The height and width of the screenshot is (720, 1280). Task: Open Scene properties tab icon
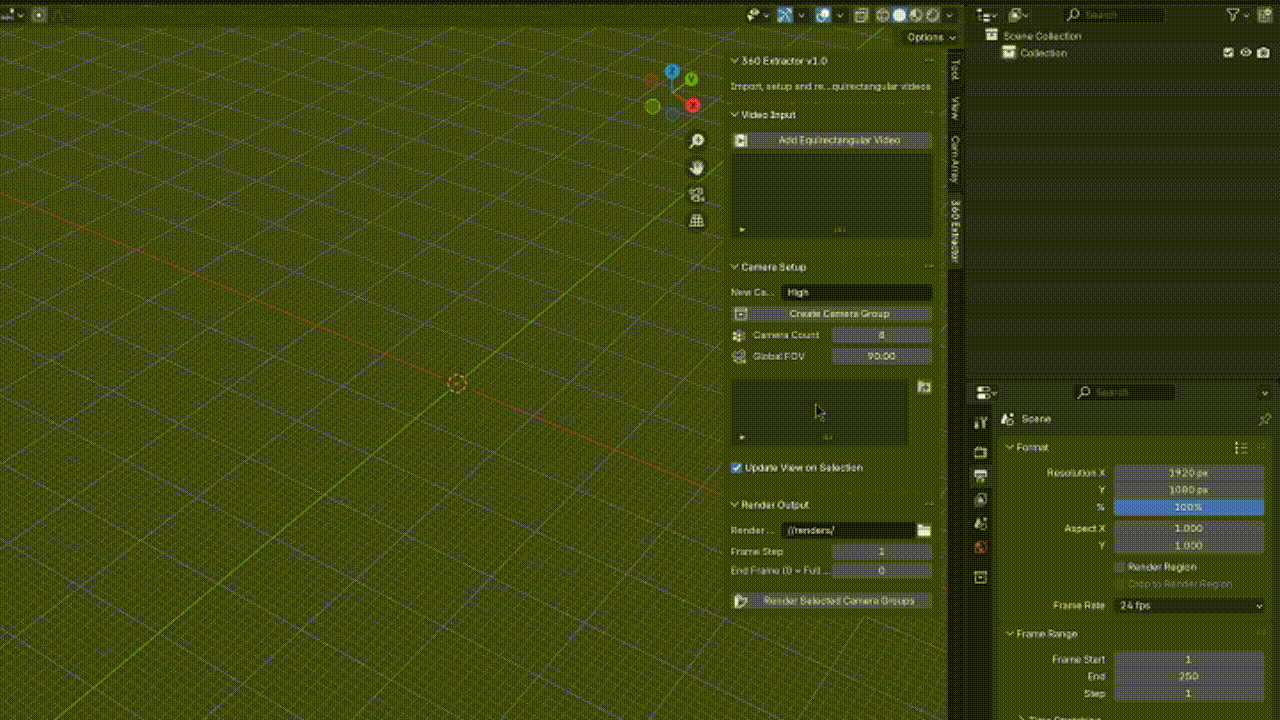(x=981, y=523)
